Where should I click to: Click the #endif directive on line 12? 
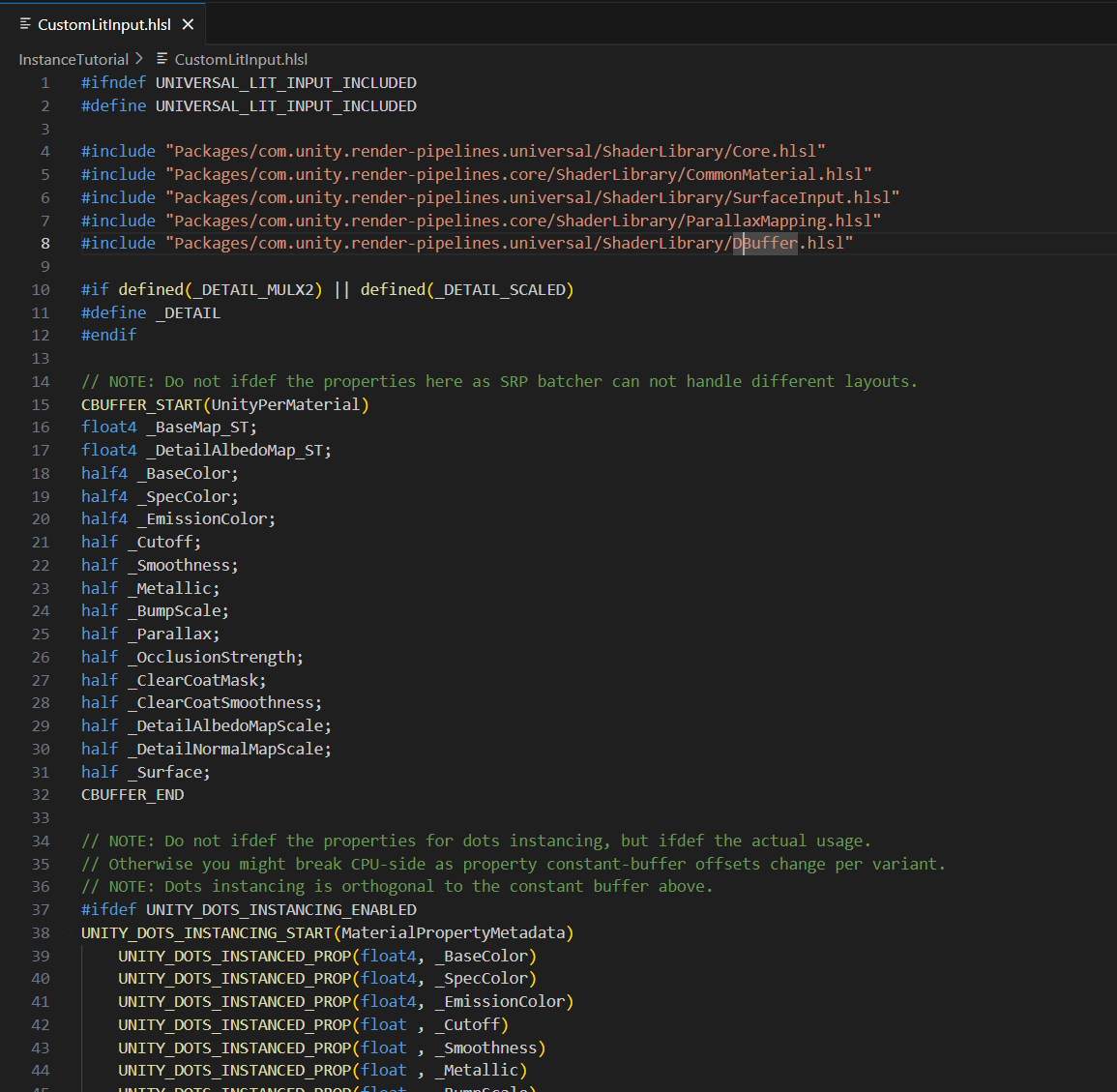point(108,335)
